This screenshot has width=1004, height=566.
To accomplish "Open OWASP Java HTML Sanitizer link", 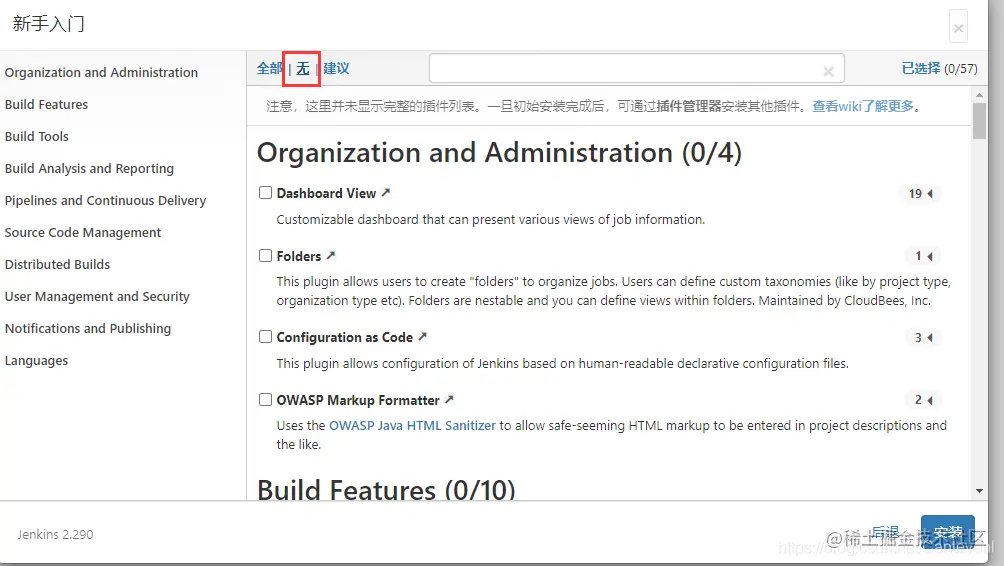I will [x=412, y=425].
